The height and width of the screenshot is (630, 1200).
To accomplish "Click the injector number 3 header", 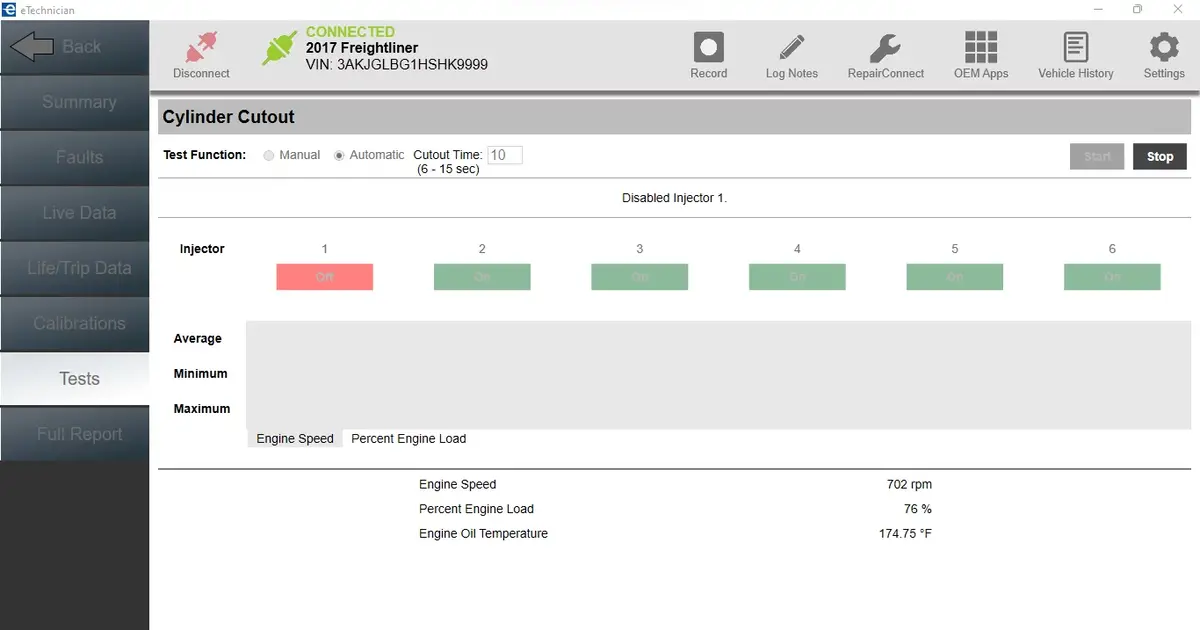I will [x=640, y=249].
